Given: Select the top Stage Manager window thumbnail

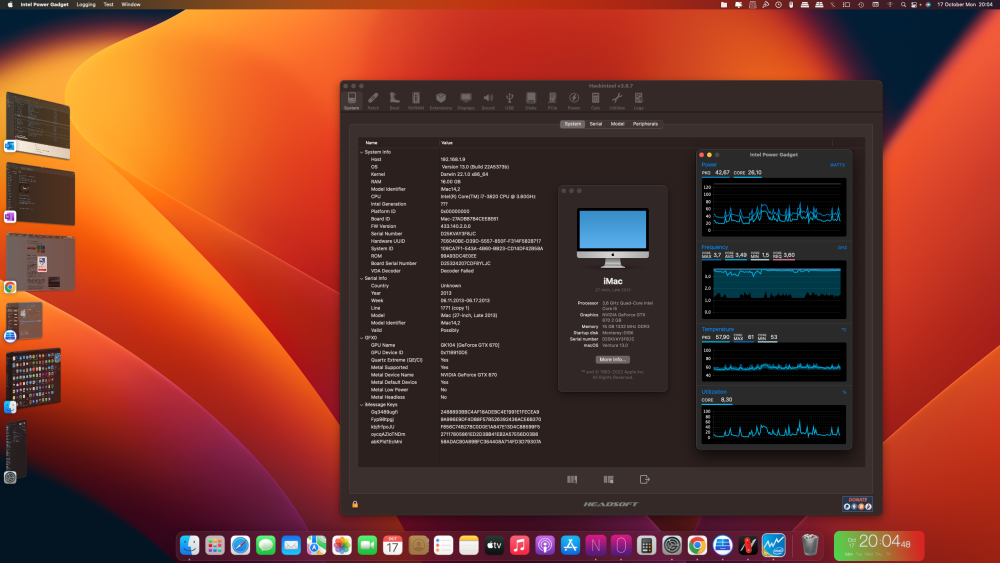Looking at the screenshot, I should point(38,125).
